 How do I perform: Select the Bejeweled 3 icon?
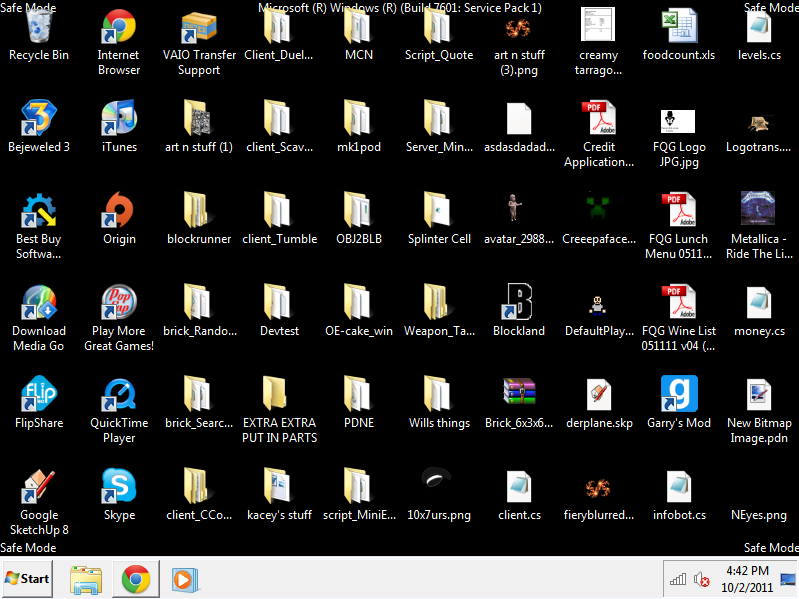[x=39, y=120]
